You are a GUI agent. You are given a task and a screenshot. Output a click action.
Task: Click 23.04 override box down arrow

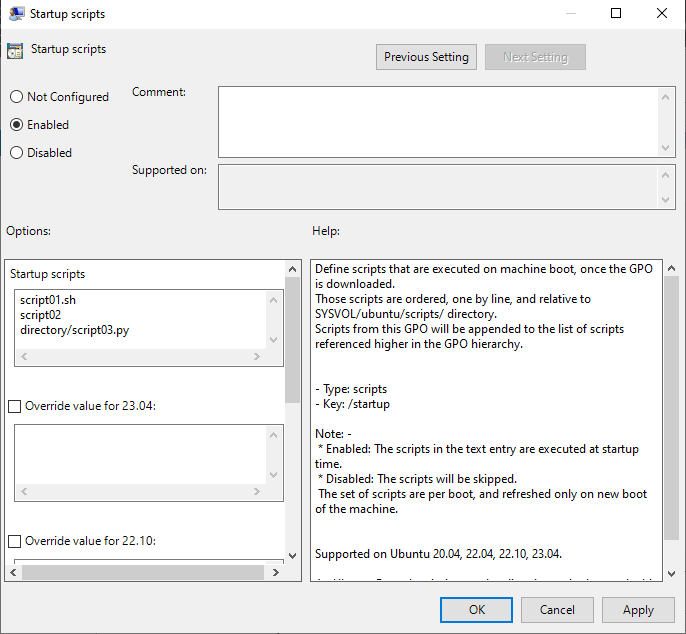pos(274,475)
